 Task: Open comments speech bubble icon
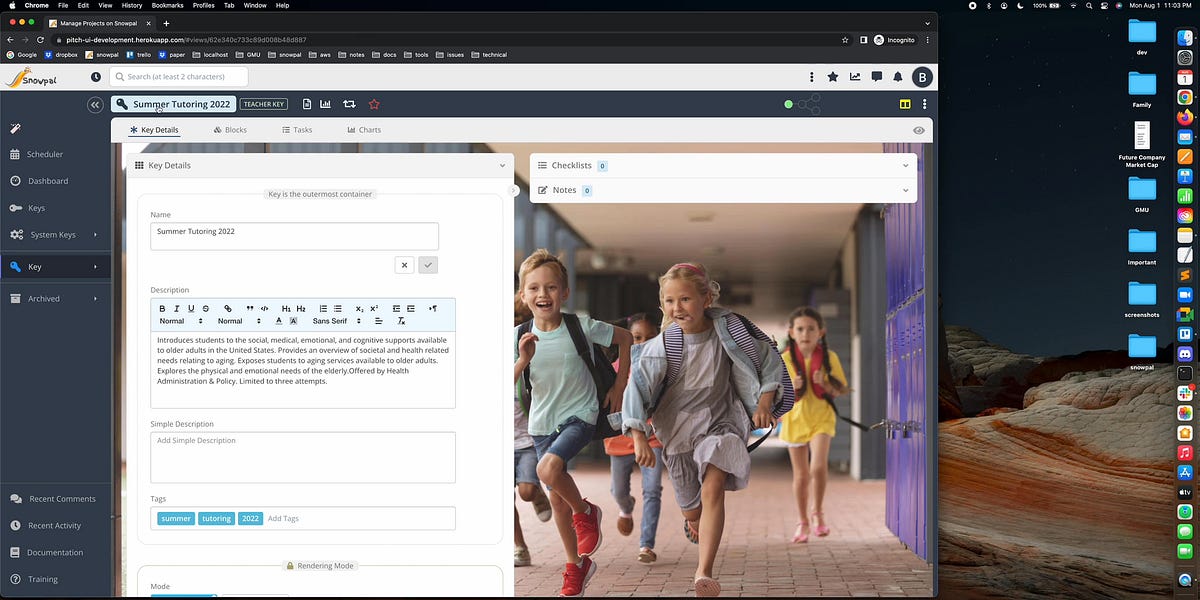click(x=877, y=76)
